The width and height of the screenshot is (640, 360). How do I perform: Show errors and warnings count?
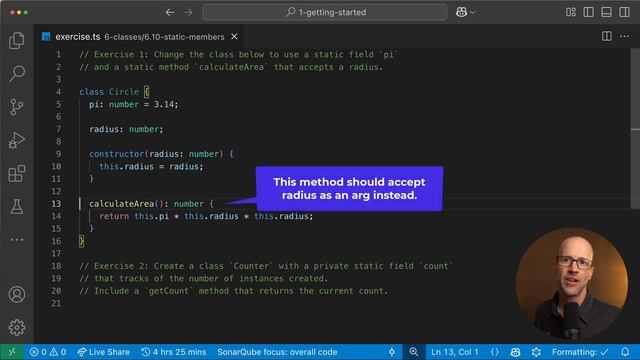48,352
